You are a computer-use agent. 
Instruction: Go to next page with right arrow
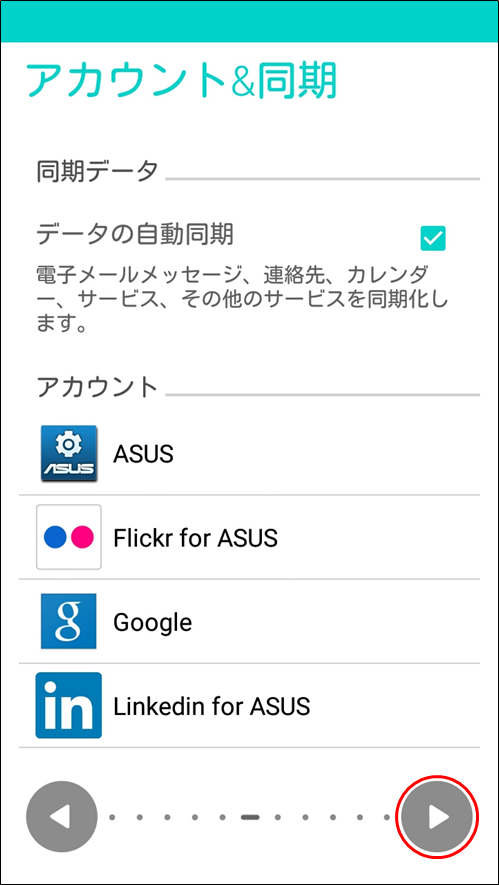(x=437, y=816)
